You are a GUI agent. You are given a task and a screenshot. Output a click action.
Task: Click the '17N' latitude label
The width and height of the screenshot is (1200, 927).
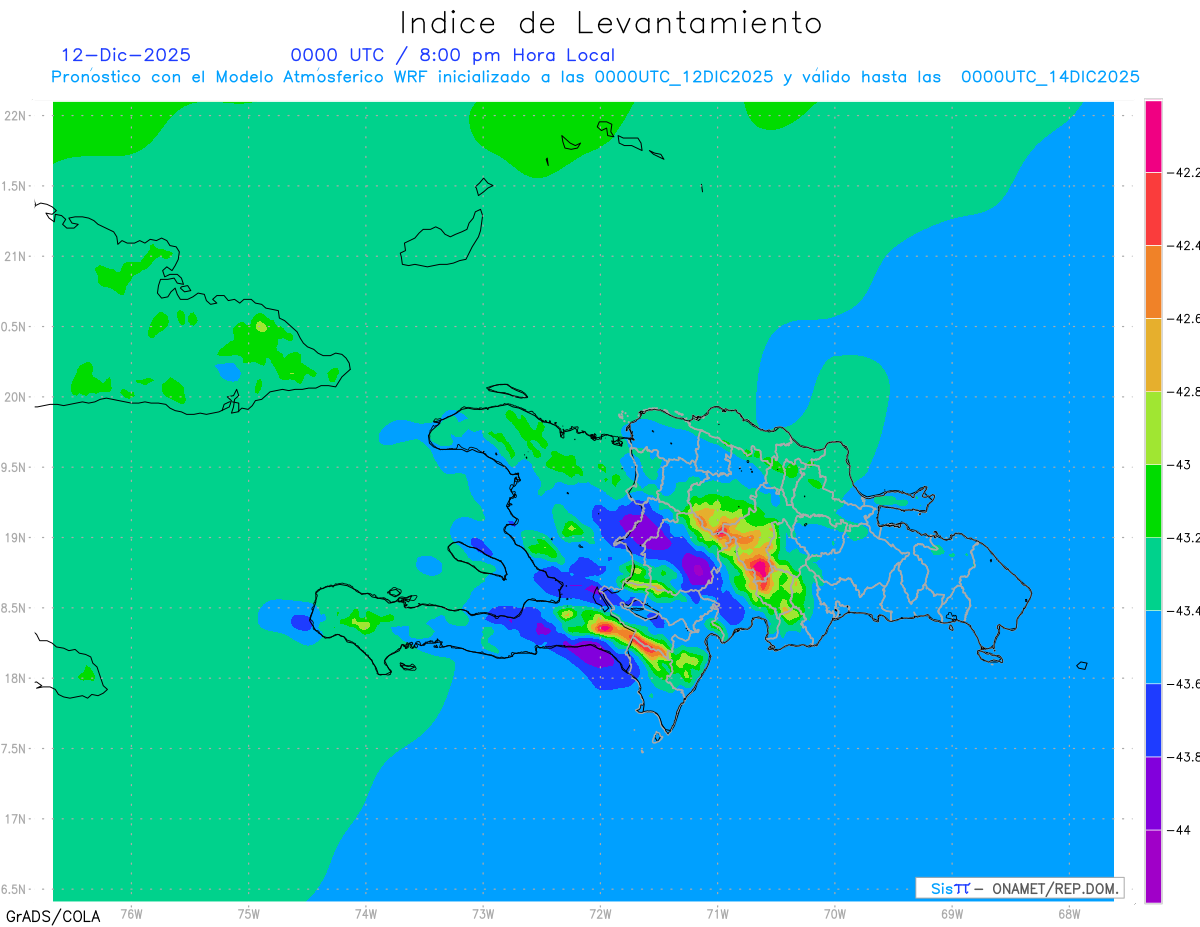point(17,819)
